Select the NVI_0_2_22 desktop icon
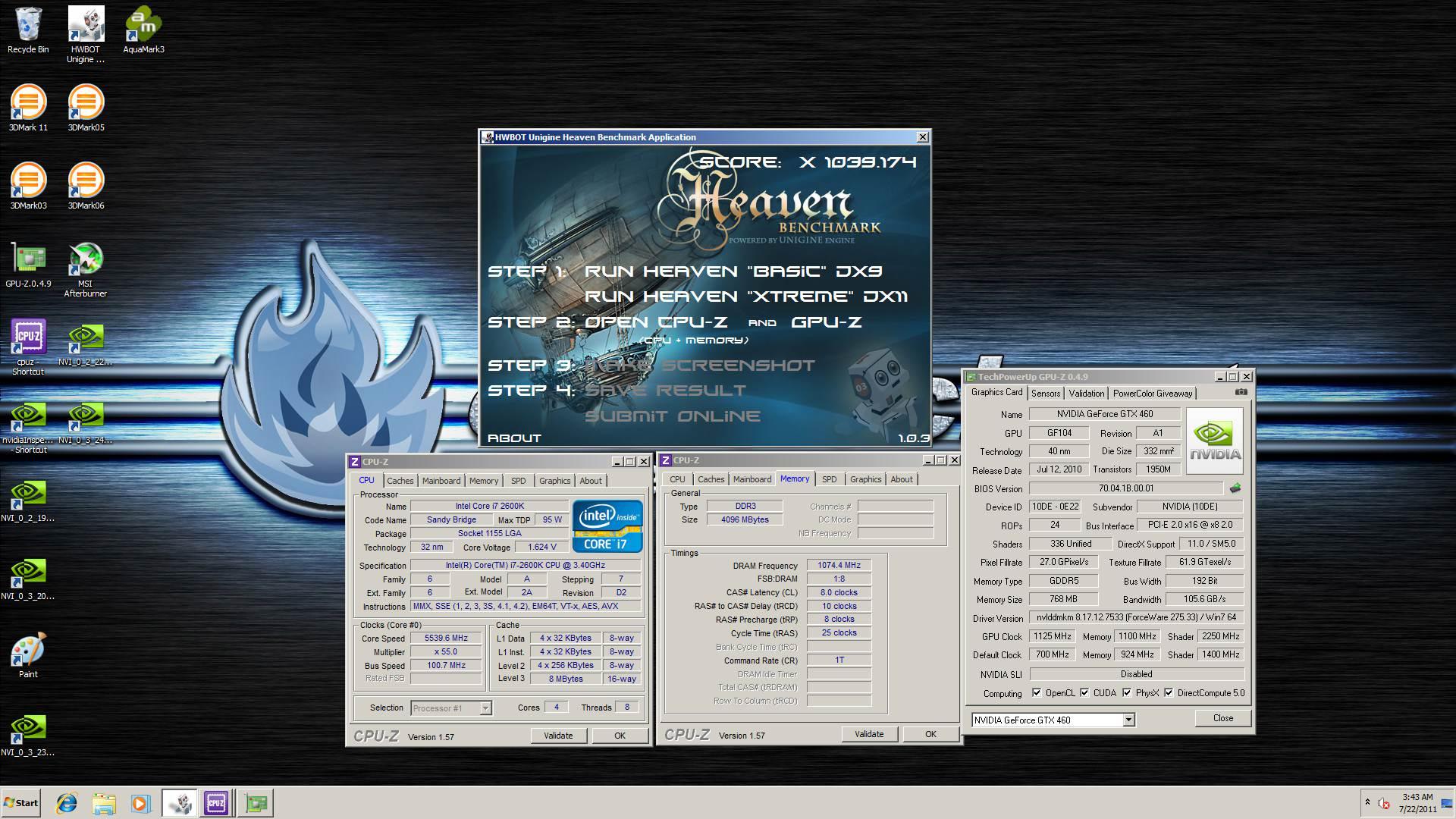The width and height of the screenshot is (1456, 819). (x=86, y=345)
